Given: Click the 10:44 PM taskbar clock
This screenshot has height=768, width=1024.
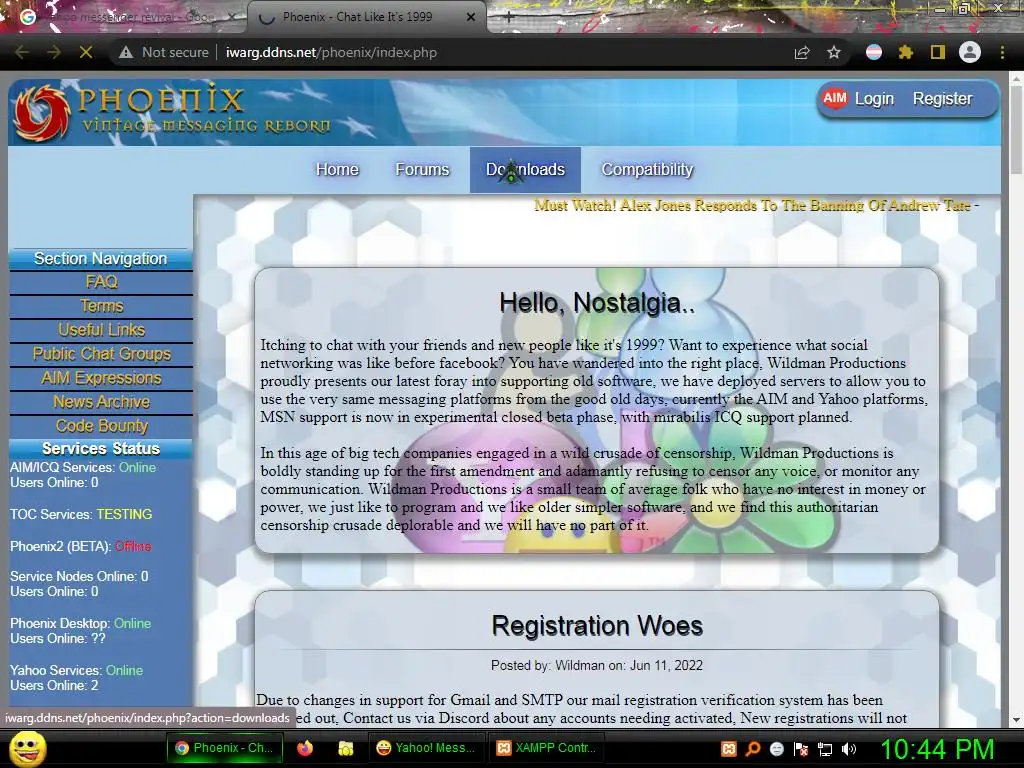Looking at the screenshot, I should [937, 749].
